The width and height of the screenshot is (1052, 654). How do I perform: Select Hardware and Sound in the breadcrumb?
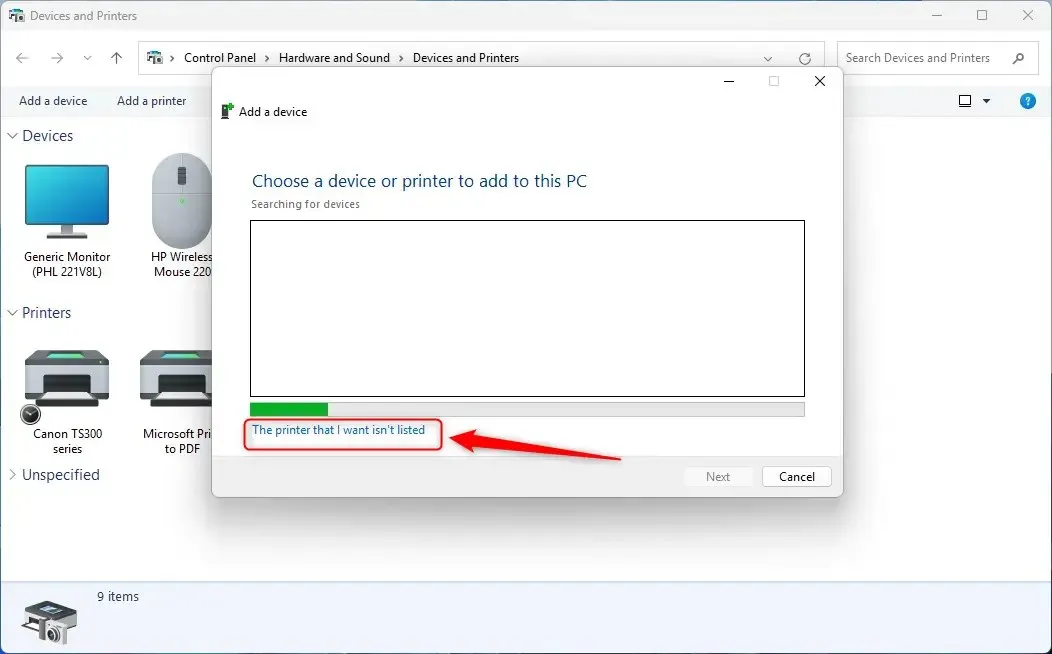pos(334,58)
